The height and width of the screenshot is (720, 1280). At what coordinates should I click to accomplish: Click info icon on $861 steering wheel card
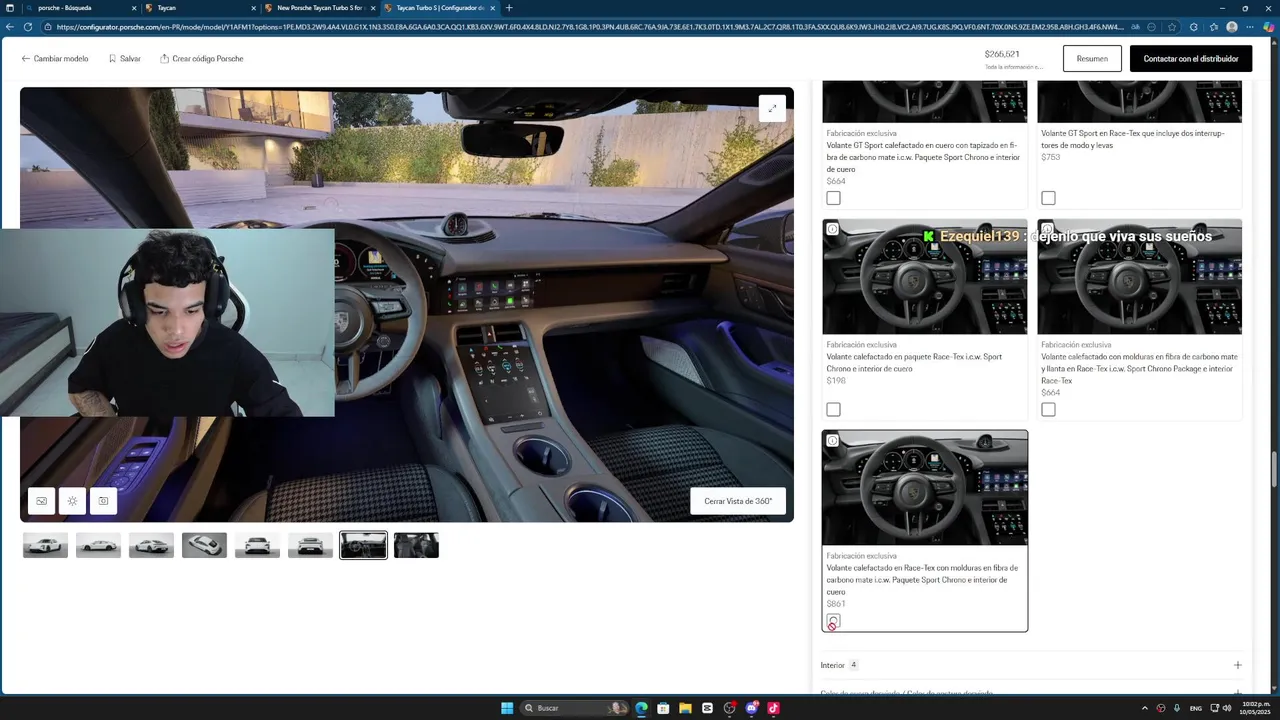[832, 441]
